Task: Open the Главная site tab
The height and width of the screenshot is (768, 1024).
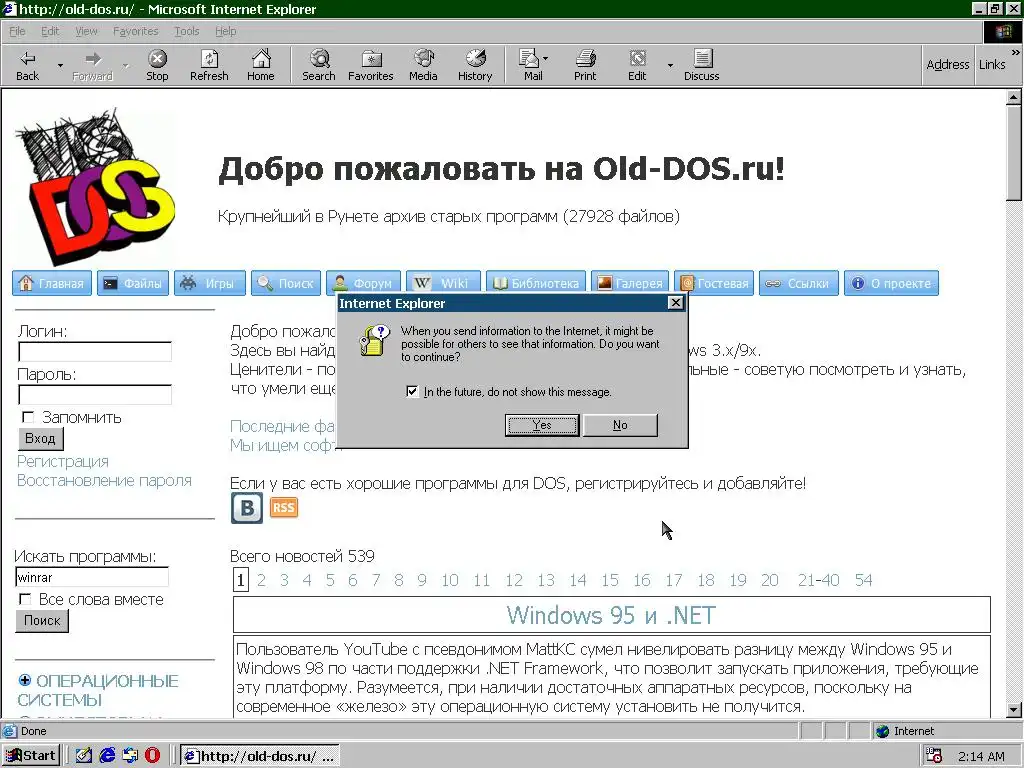Action: 52,283
